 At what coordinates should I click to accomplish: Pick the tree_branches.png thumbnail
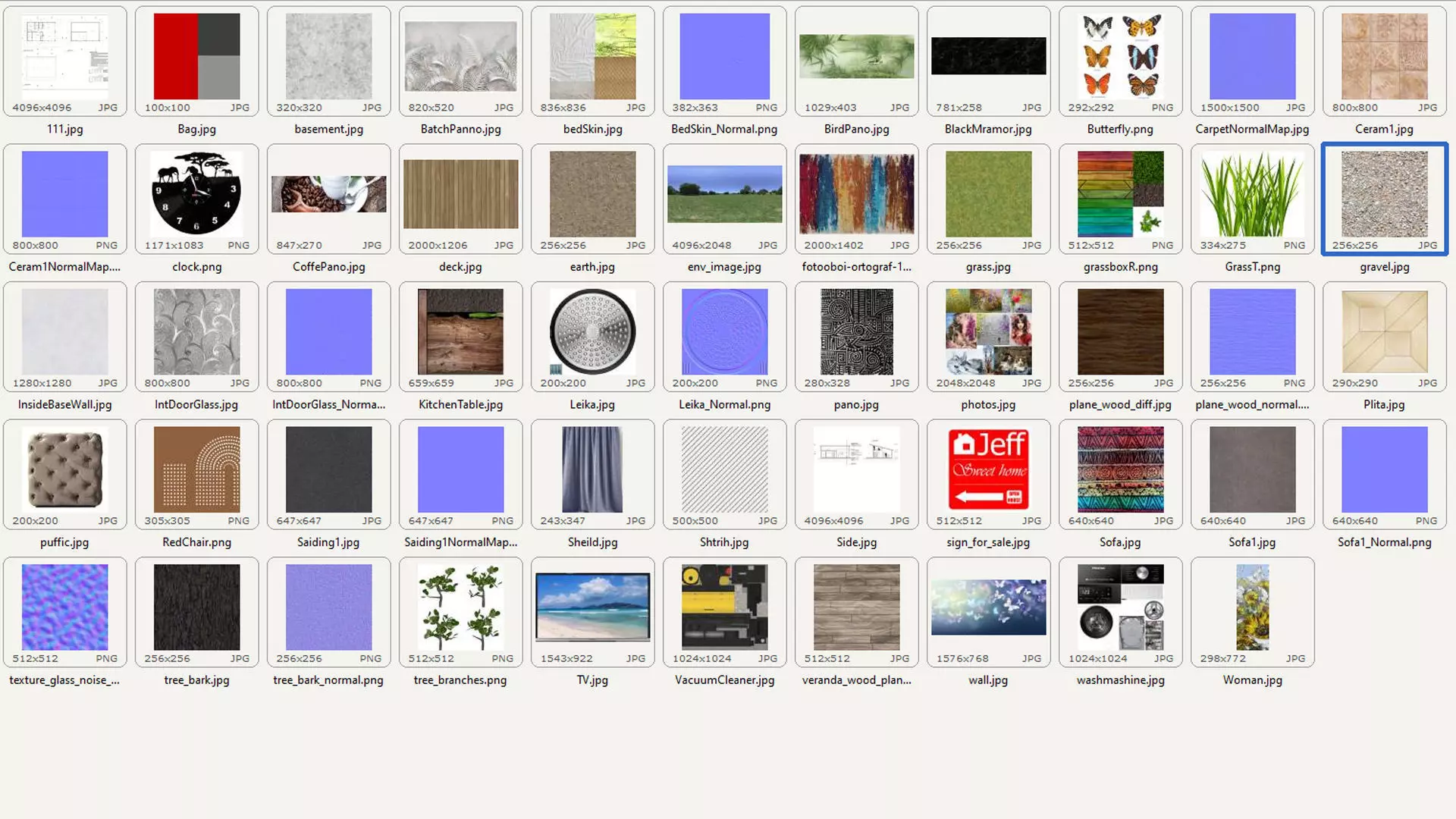(460, 607)
